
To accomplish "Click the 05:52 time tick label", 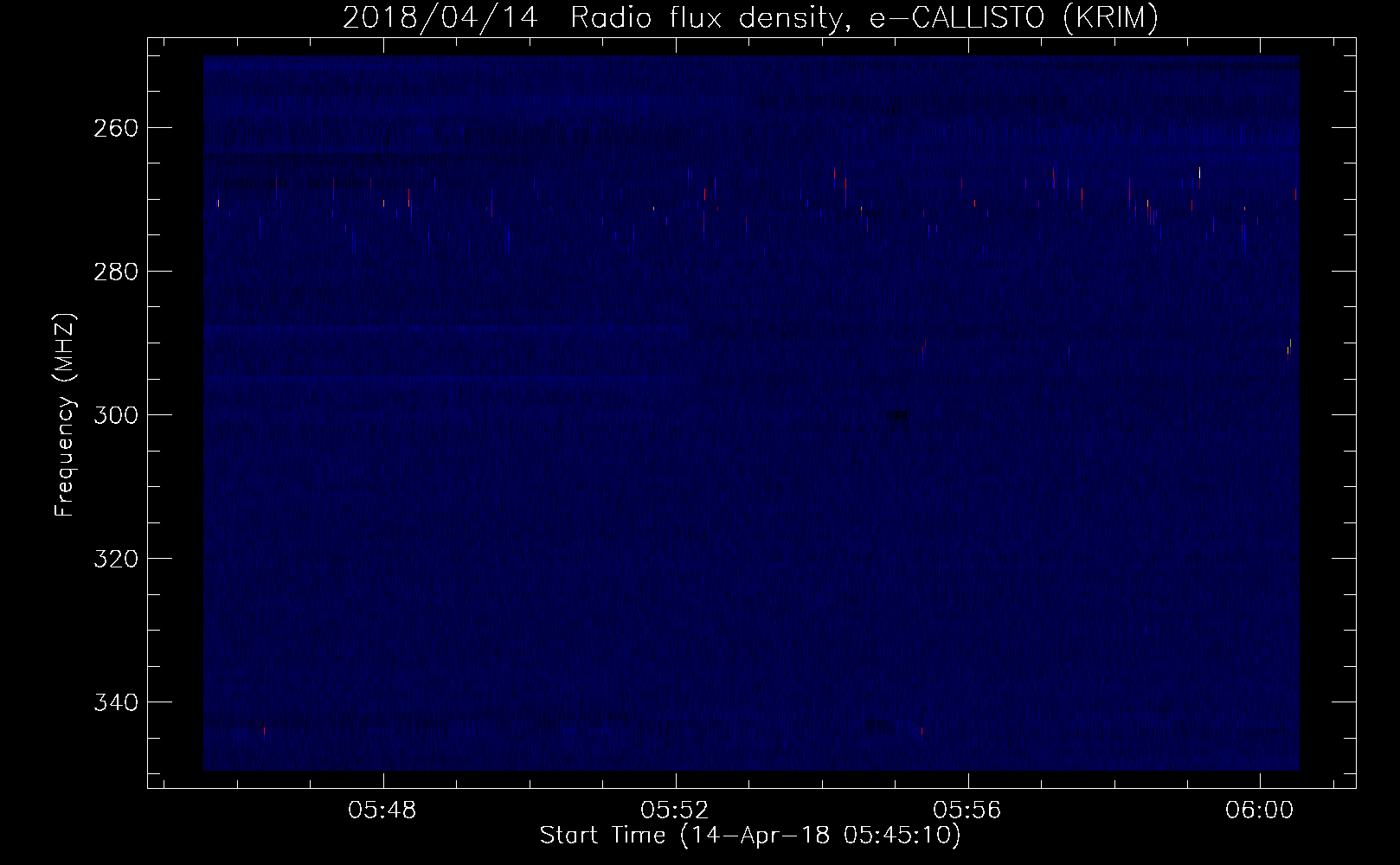I will point(675,811).
